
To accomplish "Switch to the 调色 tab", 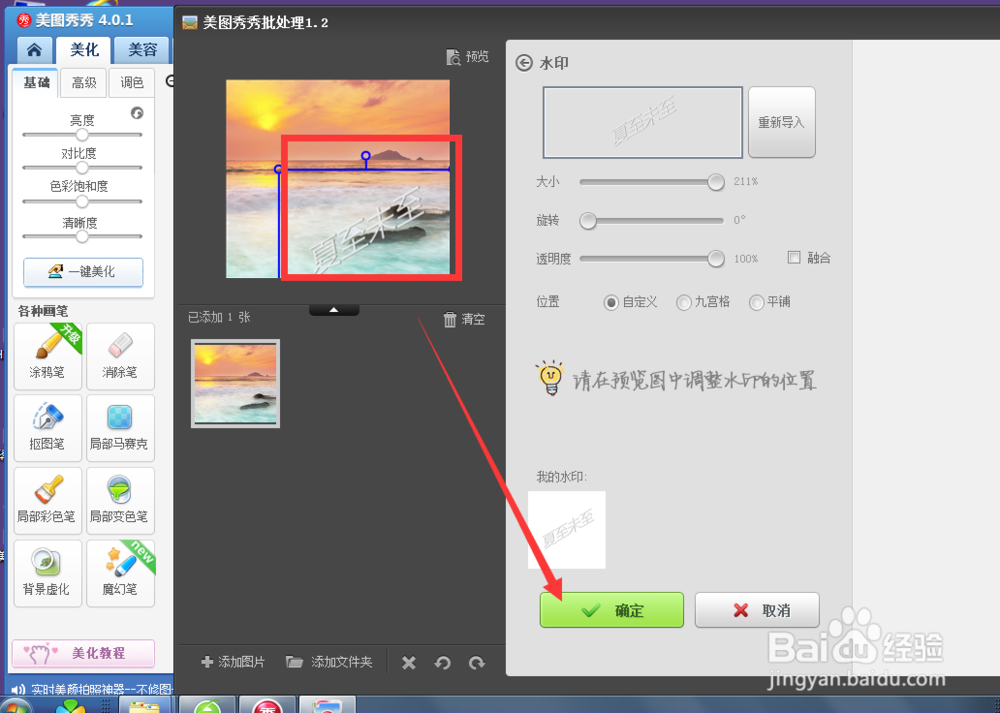I will (133, 83).
